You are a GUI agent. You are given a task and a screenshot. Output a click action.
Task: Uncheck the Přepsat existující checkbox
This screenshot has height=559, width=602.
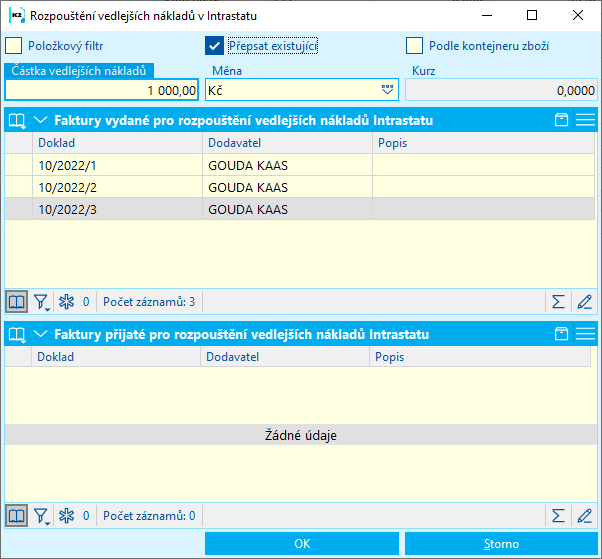[x=214, y=45]
